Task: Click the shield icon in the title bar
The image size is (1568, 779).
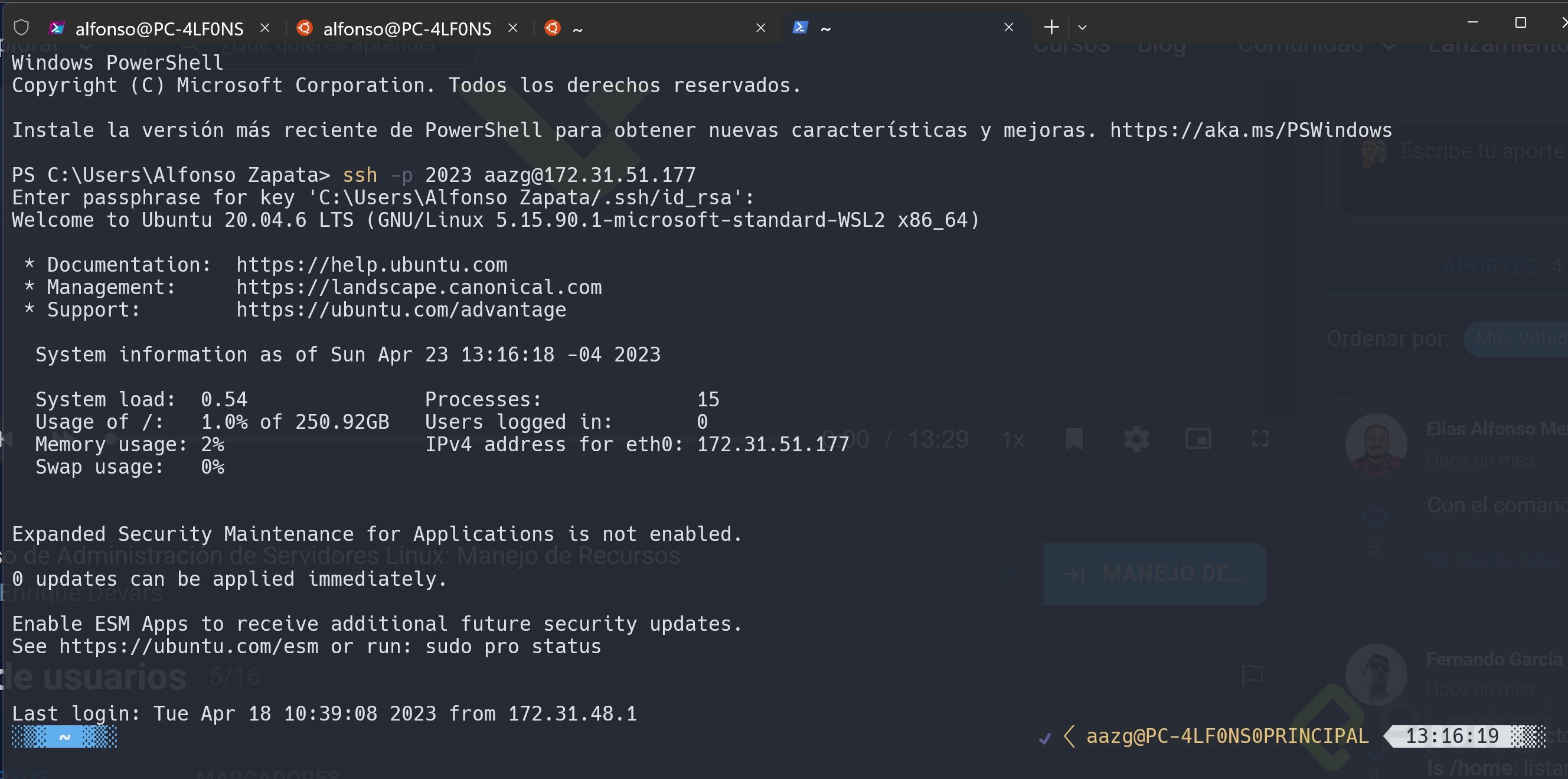Action: pos(22,27)
